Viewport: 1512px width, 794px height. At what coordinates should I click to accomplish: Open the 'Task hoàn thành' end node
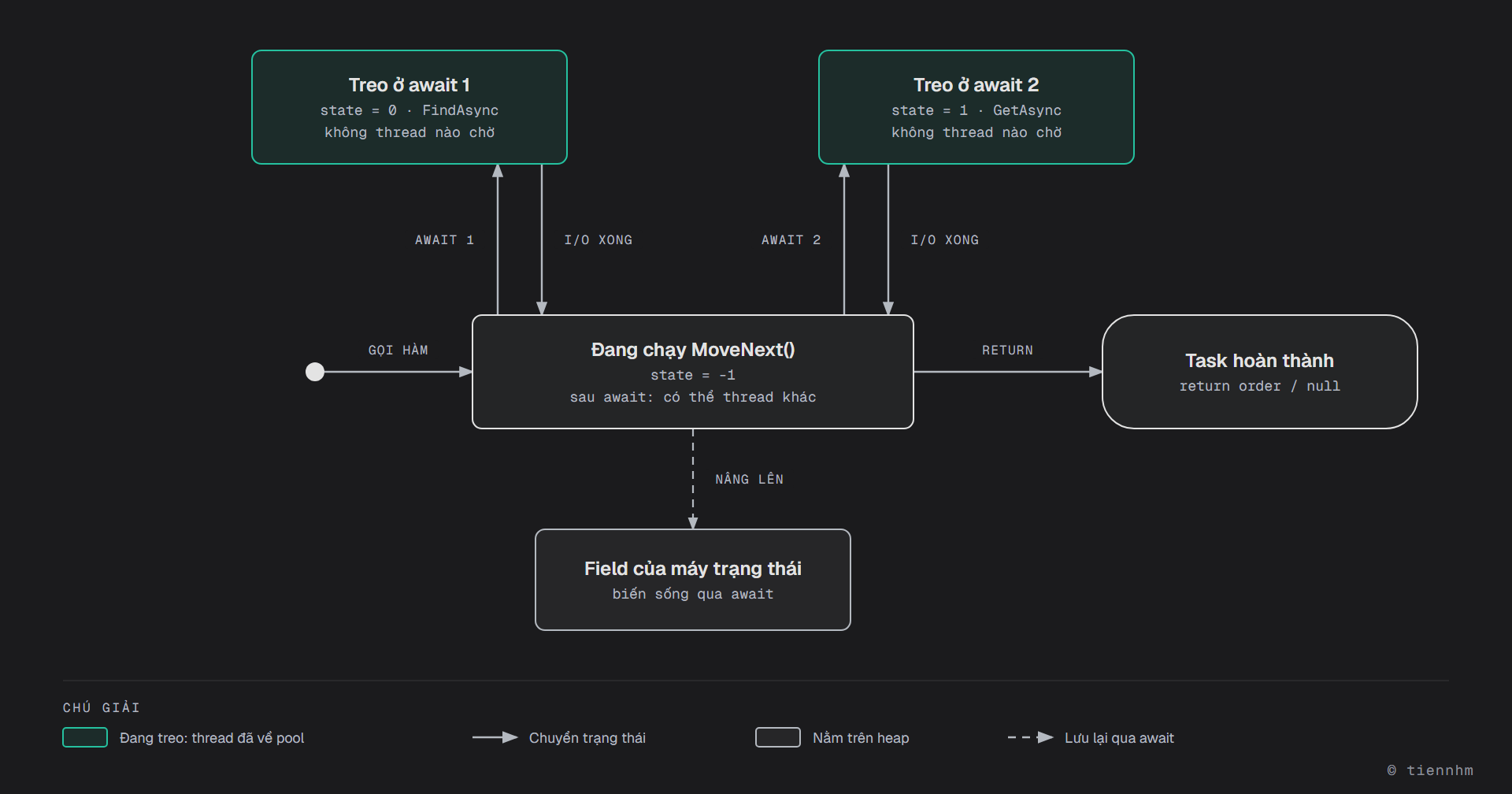[x=1260, y=372]
